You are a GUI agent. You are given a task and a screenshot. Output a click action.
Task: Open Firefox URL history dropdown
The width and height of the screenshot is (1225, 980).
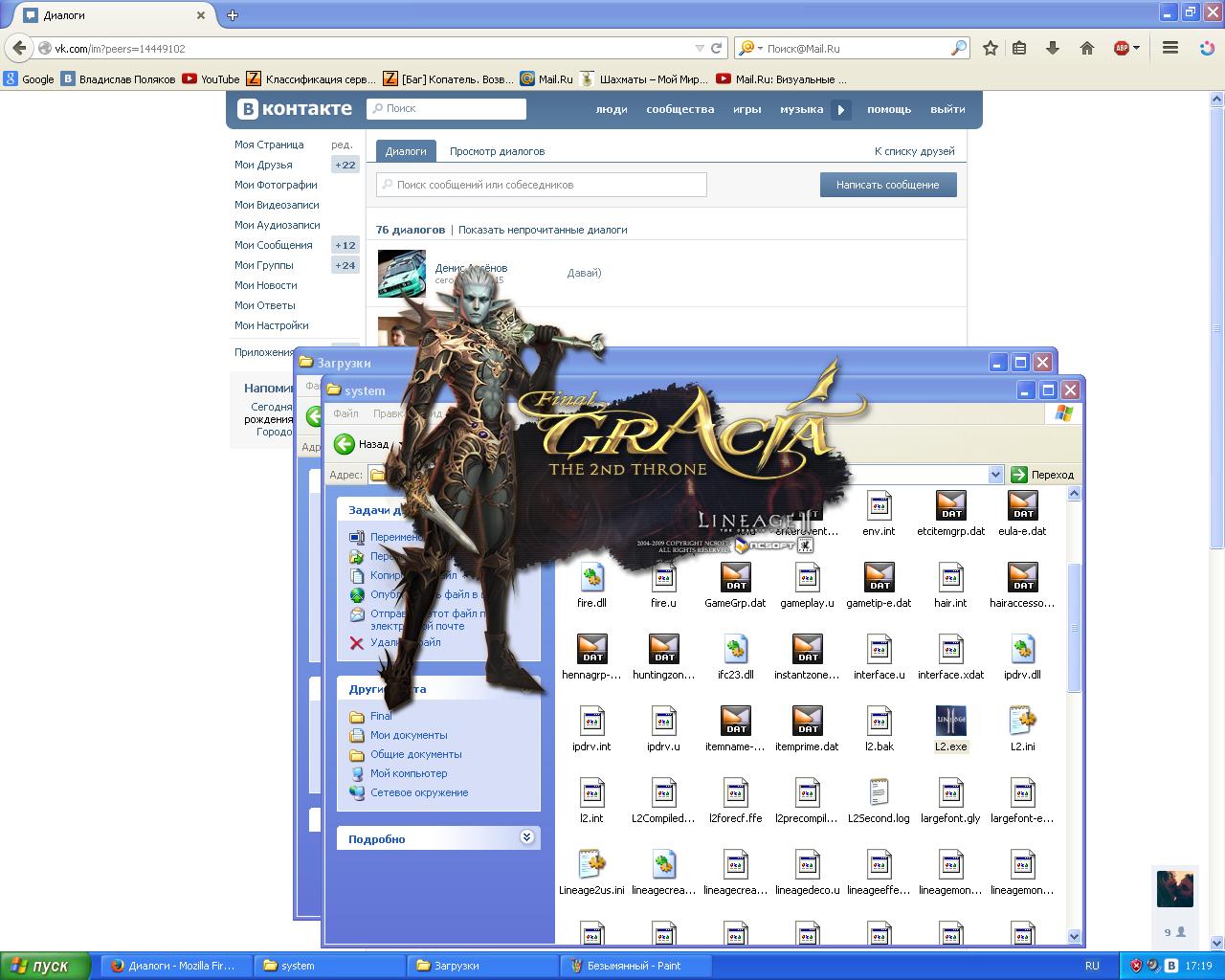699,48
